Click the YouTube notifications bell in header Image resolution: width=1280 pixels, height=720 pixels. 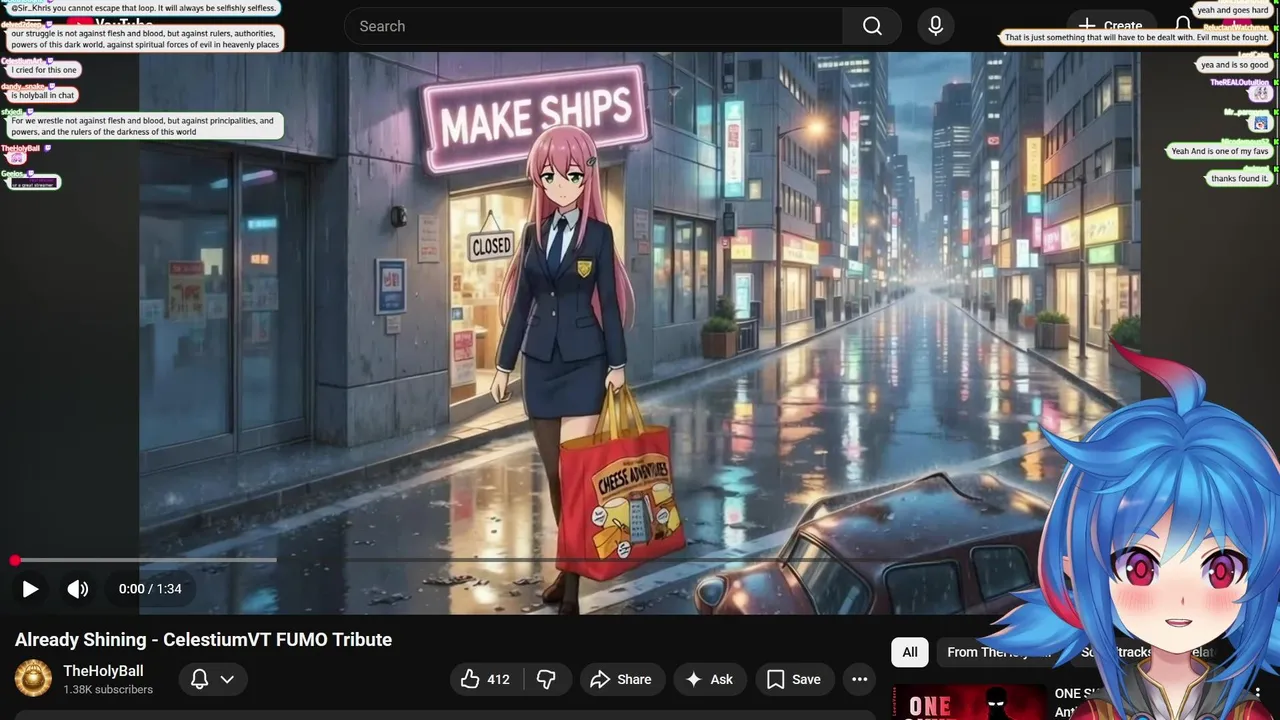(1184, 26)
